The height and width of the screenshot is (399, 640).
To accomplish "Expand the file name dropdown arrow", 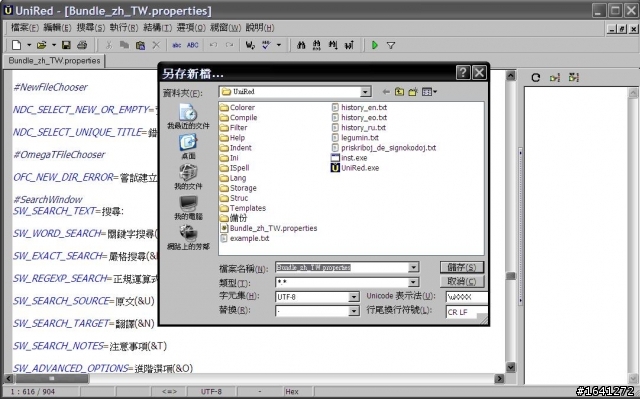I will (x=413, y=268).
